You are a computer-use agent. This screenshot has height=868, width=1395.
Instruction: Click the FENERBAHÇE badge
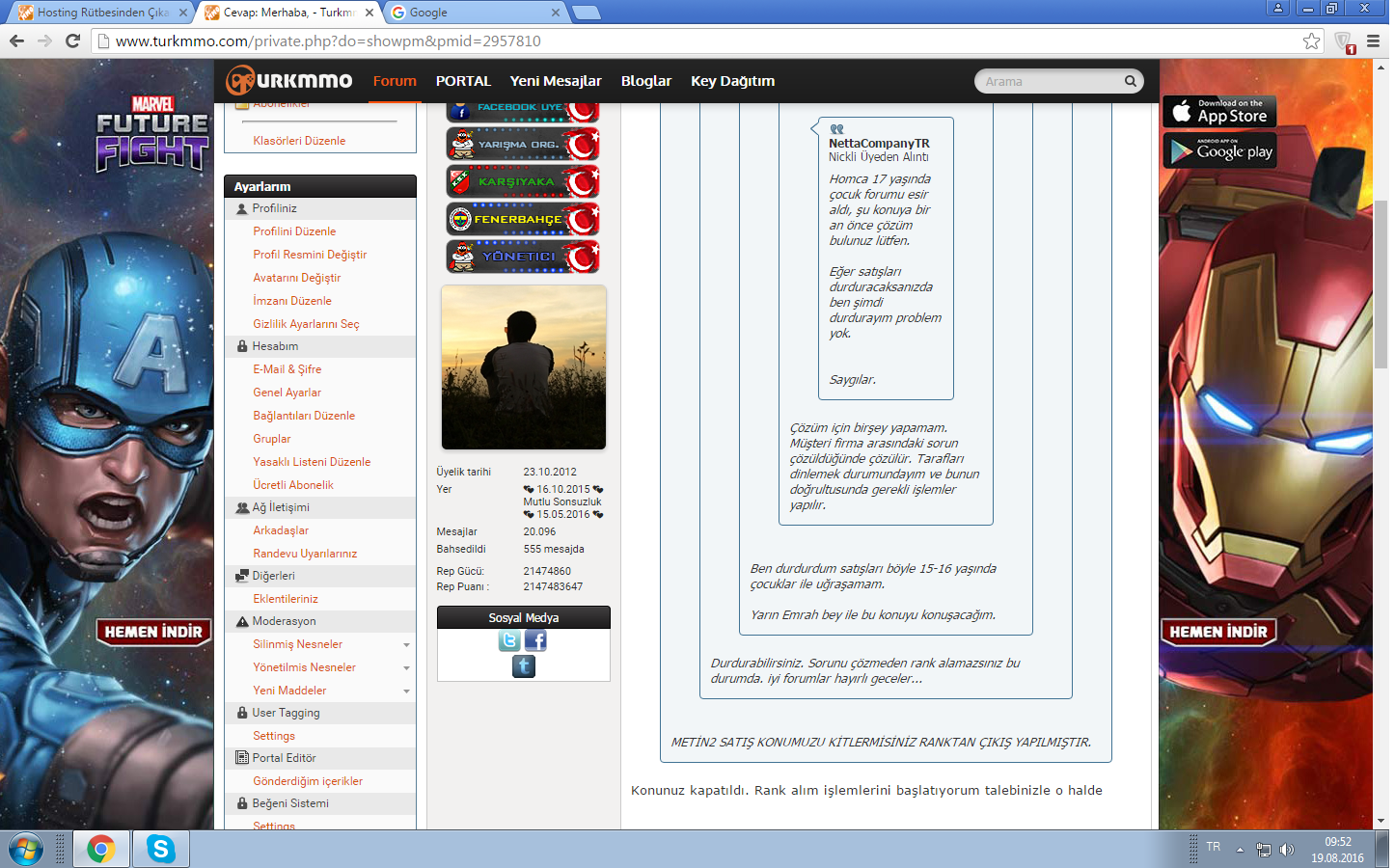[523, 219]
